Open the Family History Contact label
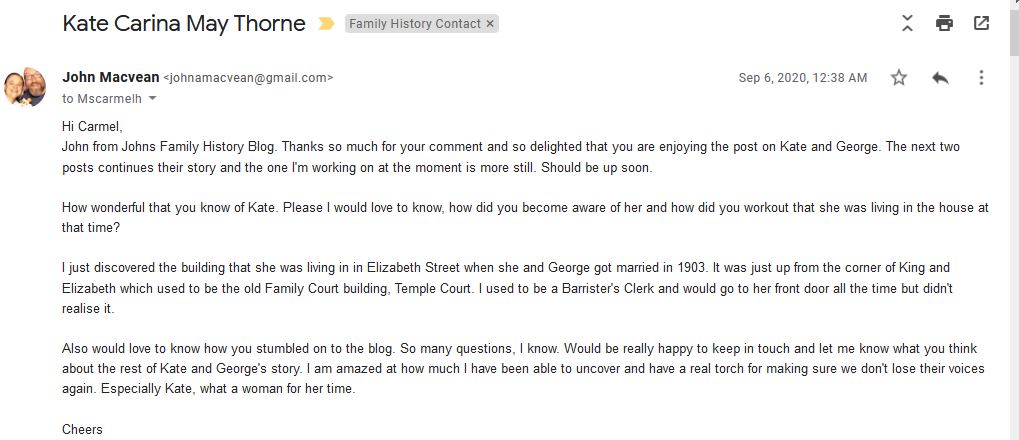The width and height of the screenshot is (1019, 440). (x=414, y=24)
